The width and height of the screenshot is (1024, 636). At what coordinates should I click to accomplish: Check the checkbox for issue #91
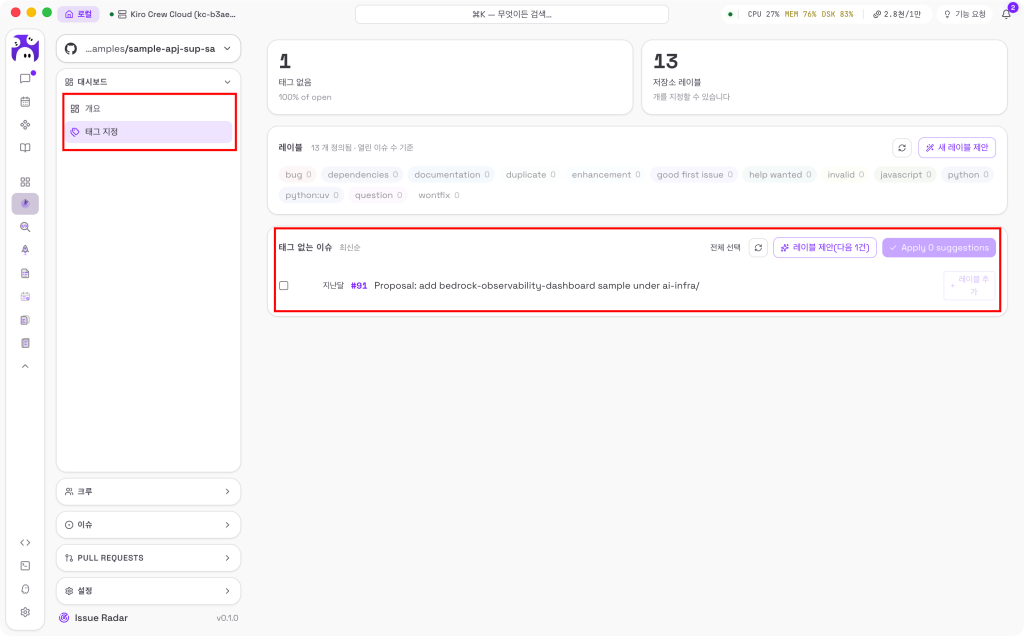[283, 285]
